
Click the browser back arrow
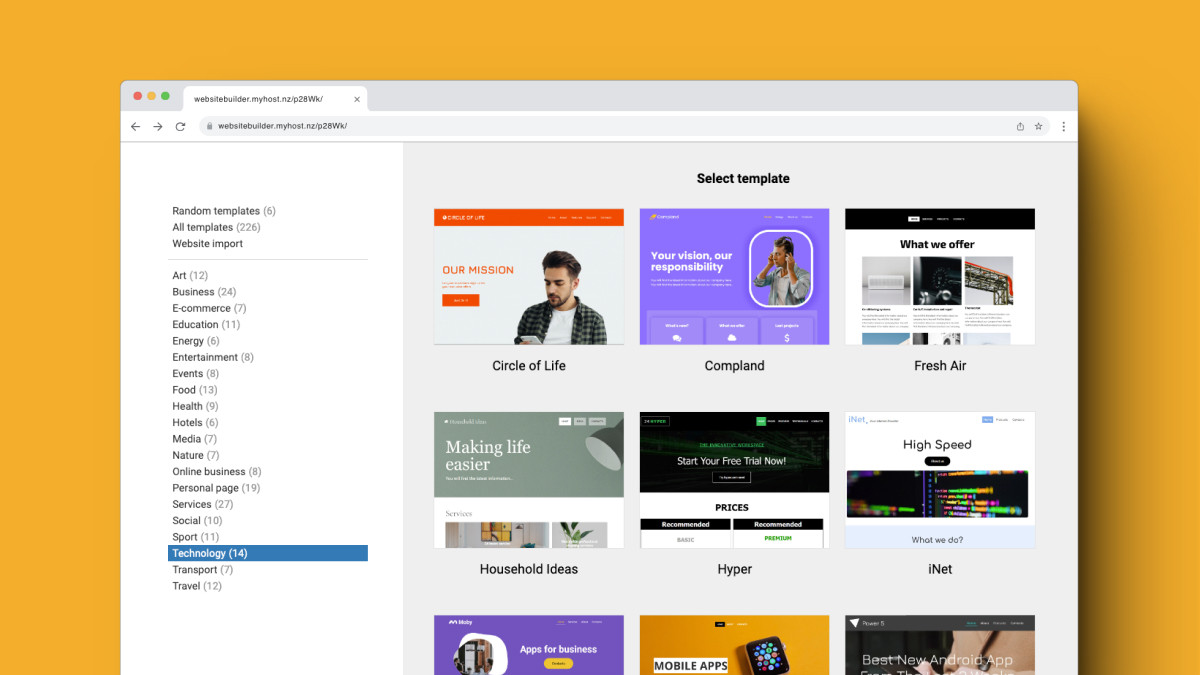136,127
